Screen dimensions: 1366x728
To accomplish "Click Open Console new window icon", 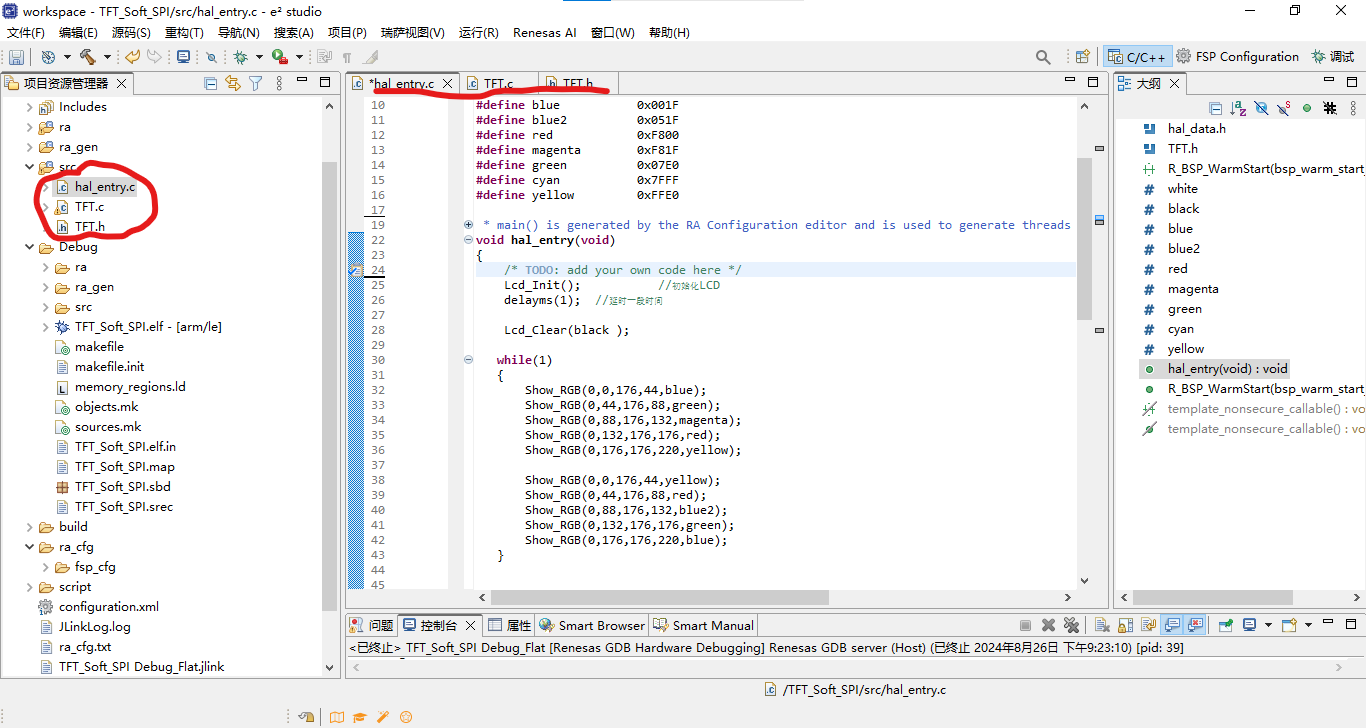I will (1289, 625).
